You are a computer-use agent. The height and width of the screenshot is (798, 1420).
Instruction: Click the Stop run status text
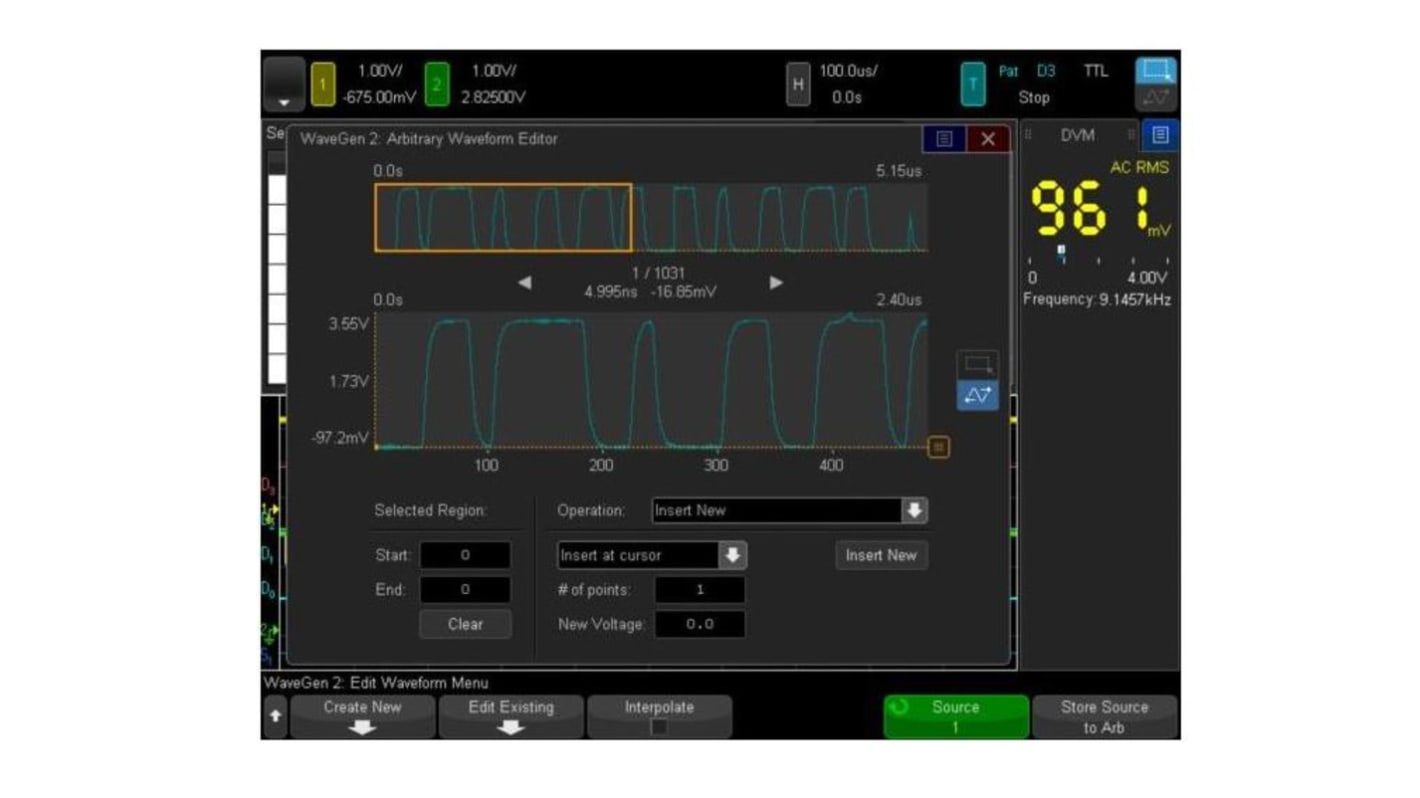[x=1034, y=98]
